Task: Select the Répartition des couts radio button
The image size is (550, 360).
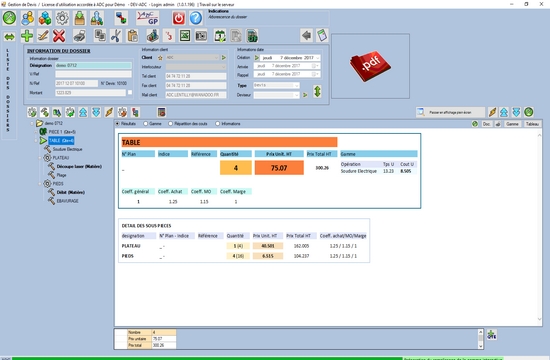Action: pyautogui.click(x=170, y=124)
